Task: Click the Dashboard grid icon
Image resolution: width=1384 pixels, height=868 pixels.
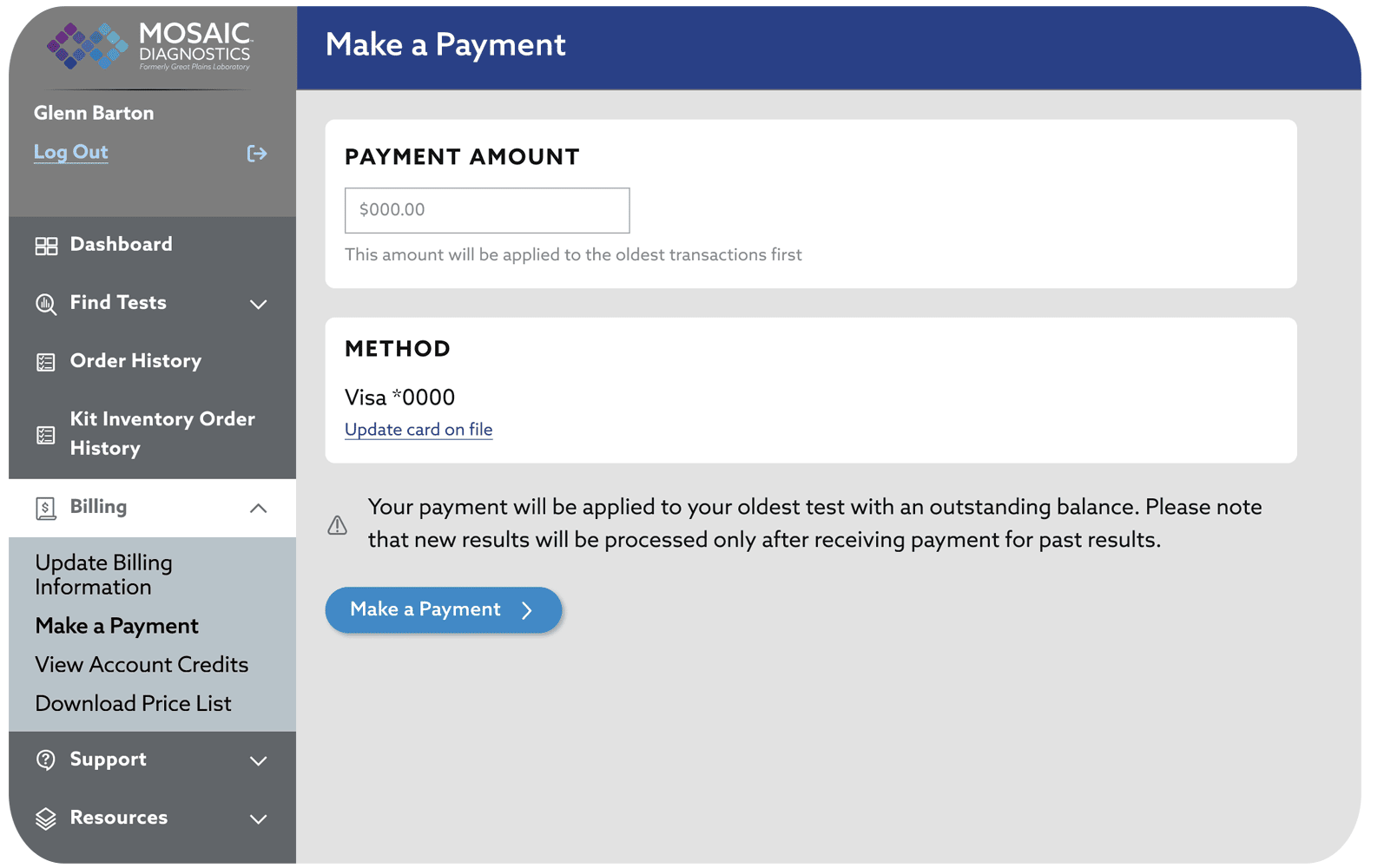Action: [46, 246]
